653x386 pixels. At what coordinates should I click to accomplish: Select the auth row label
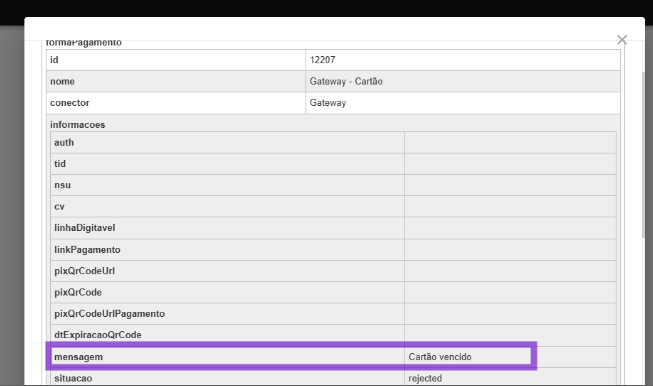[x=64, y=142]
